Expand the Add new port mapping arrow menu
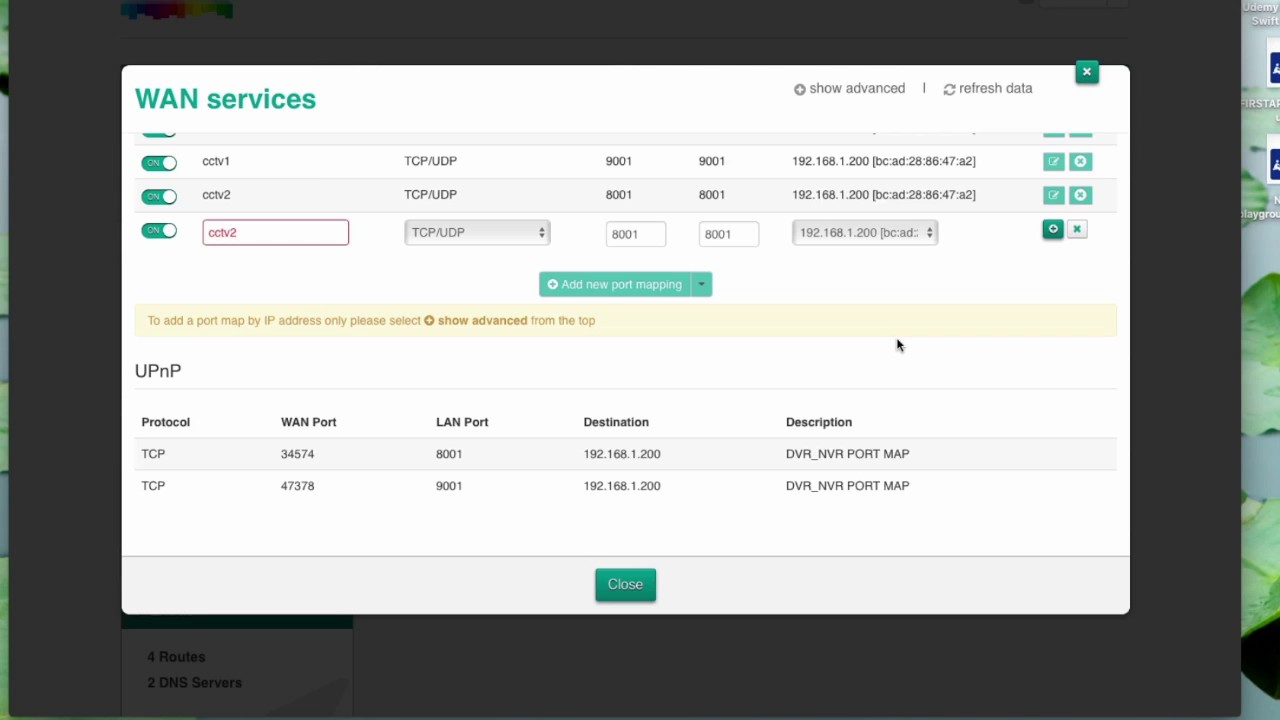The width and height of the screenshot is (1280, 720). coord(702,284)
